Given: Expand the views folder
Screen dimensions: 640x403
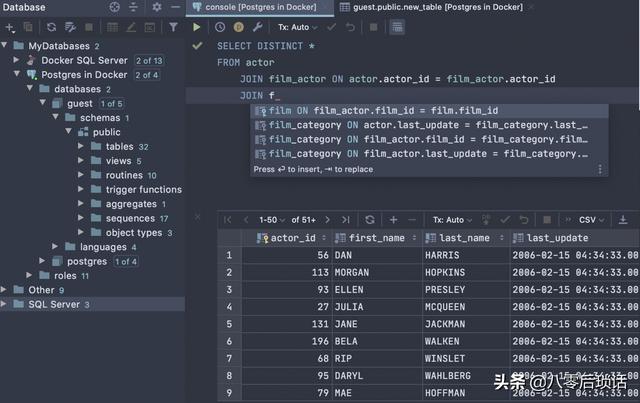Looking at the screenshot, I should [x=81, y=160].
